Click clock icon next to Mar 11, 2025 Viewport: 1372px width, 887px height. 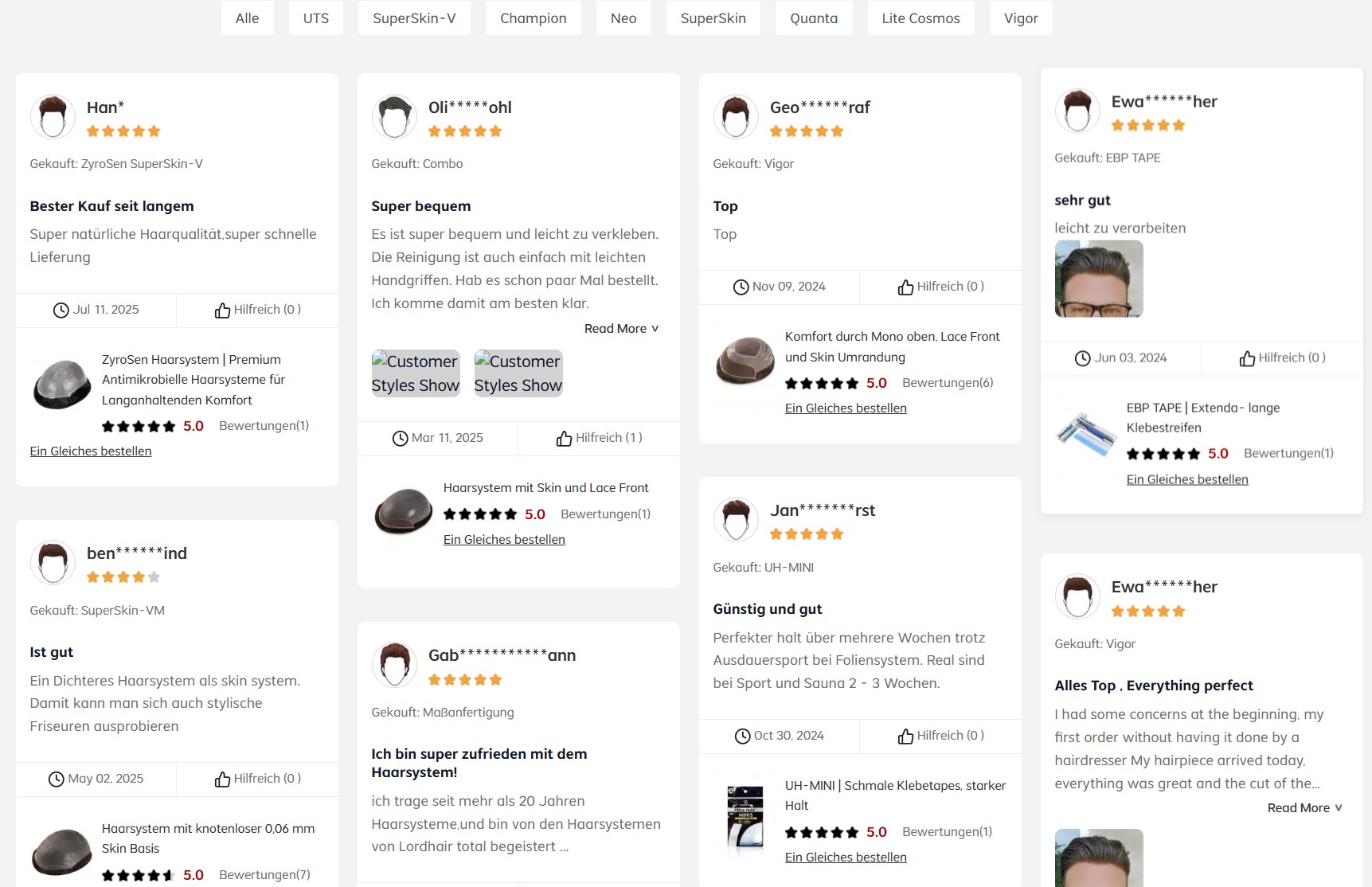400,439
